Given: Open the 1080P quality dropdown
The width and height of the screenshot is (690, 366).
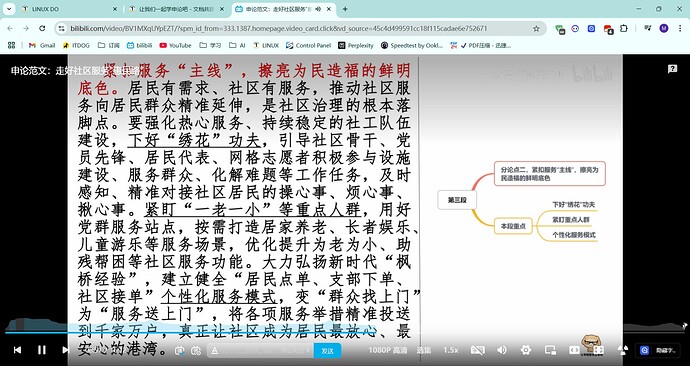Looking at the screenshot, I should pyautogui.click(x=387, y=350).
